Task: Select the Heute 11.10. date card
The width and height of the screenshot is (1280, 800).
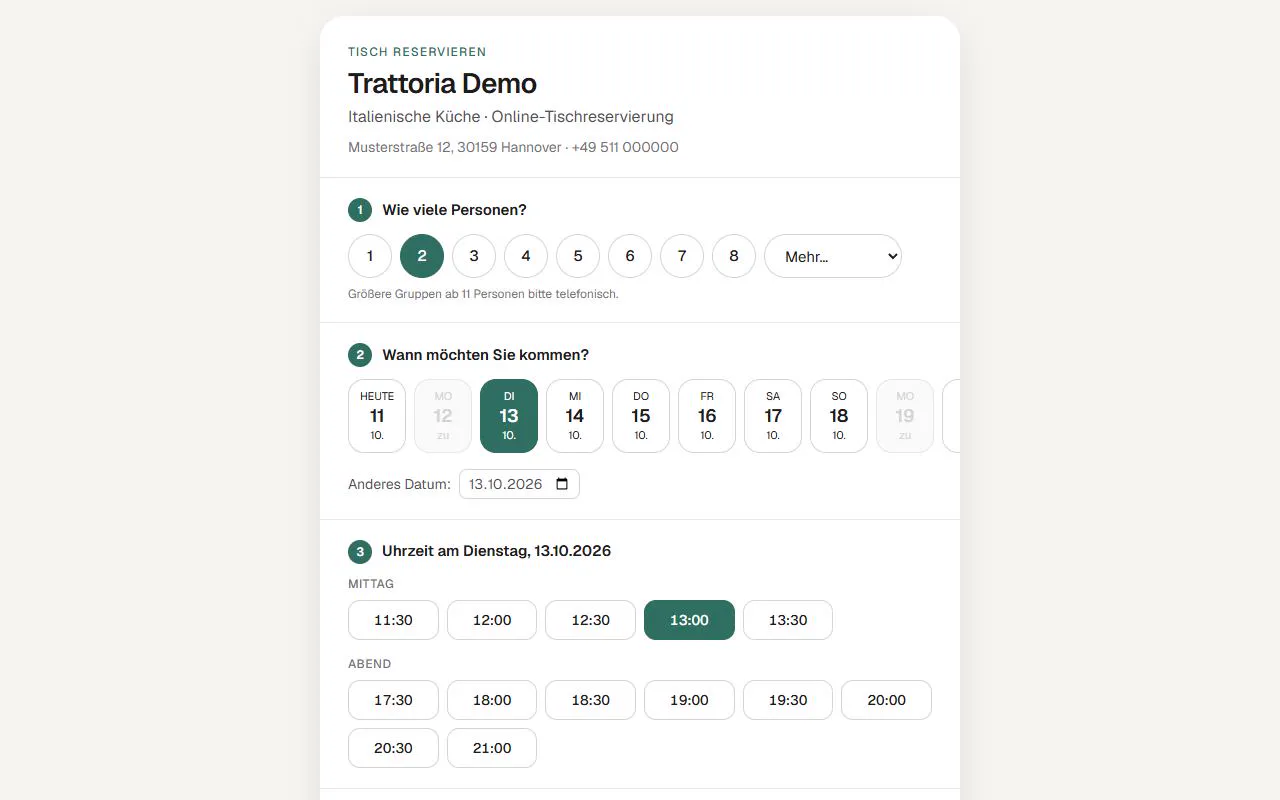Action: point(377,416)
